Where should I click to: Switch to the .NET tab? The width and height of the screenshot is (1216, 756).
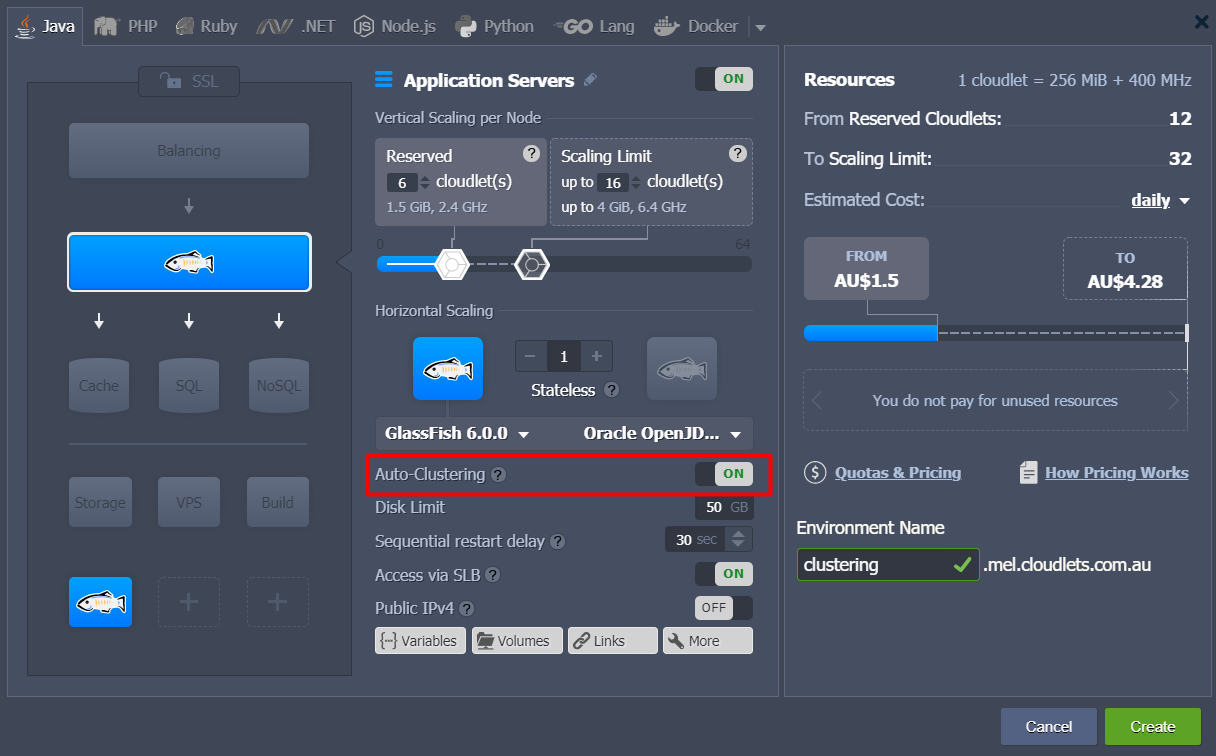click(x=296, y=26)
